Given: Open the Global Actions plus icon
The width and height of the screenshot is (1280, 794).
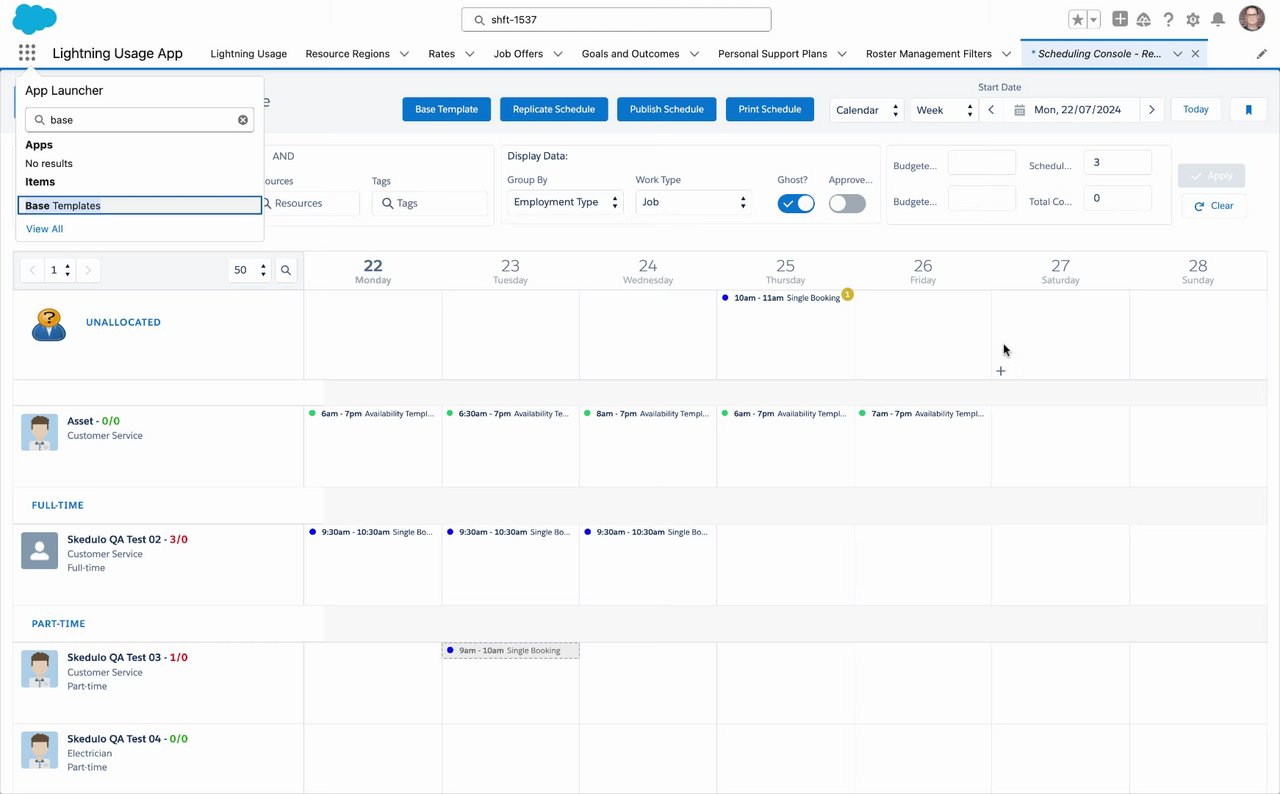Looking at the screenshot, I should (x=1120, y=19).
